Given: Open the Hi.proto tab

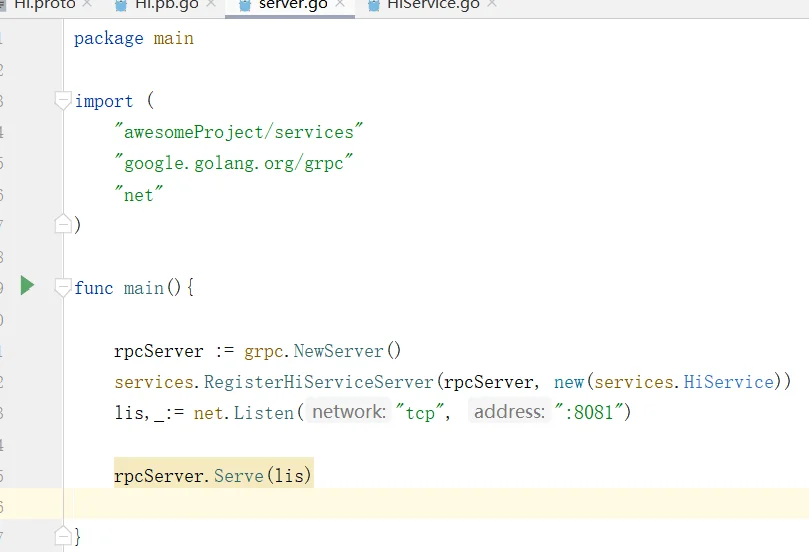Looking at the screenshot, I should pos(44,5).
